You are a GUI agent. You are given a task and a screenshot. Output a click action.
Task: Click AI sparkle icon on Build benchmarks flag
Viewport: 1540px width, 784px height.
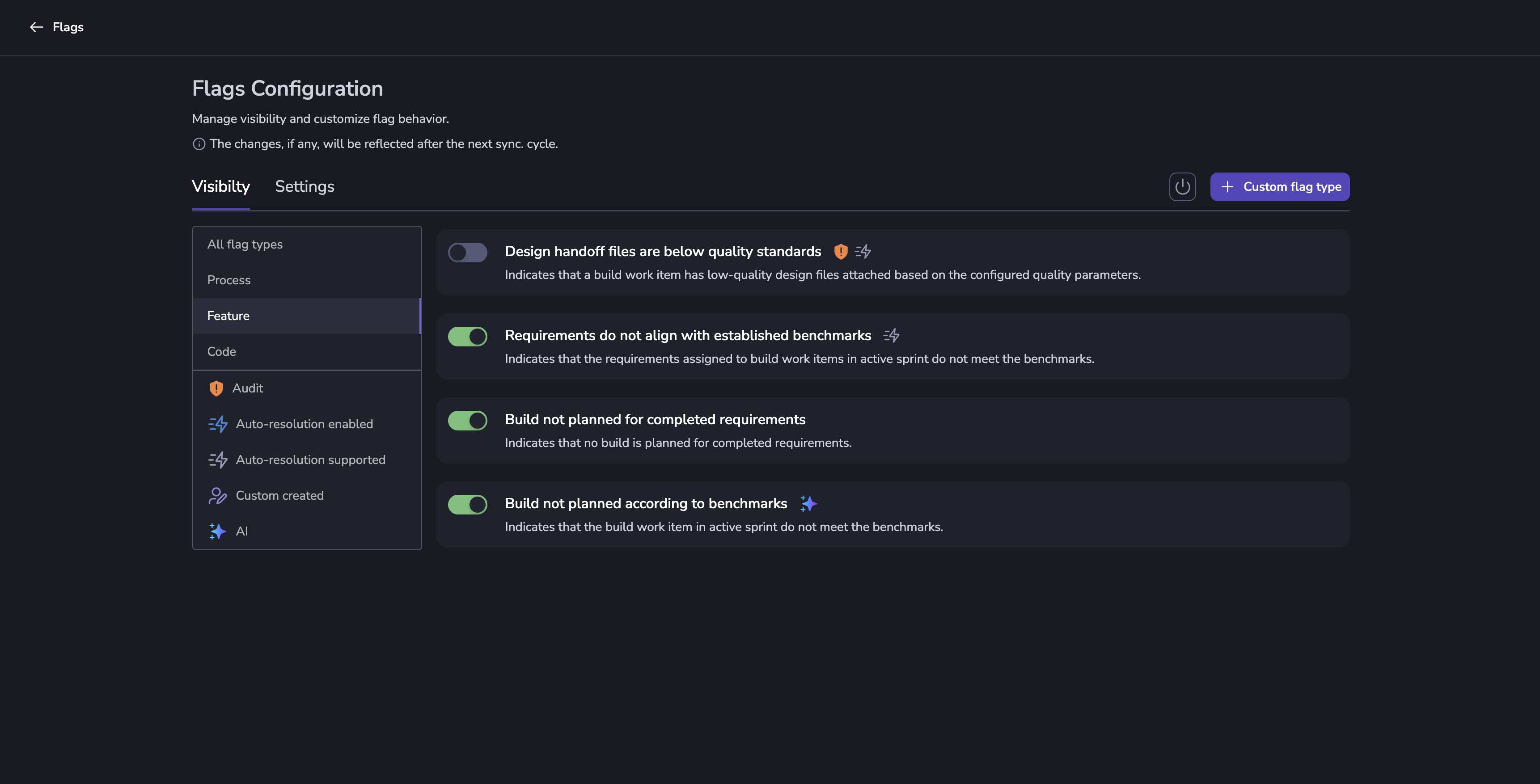[x=808, y=504]
